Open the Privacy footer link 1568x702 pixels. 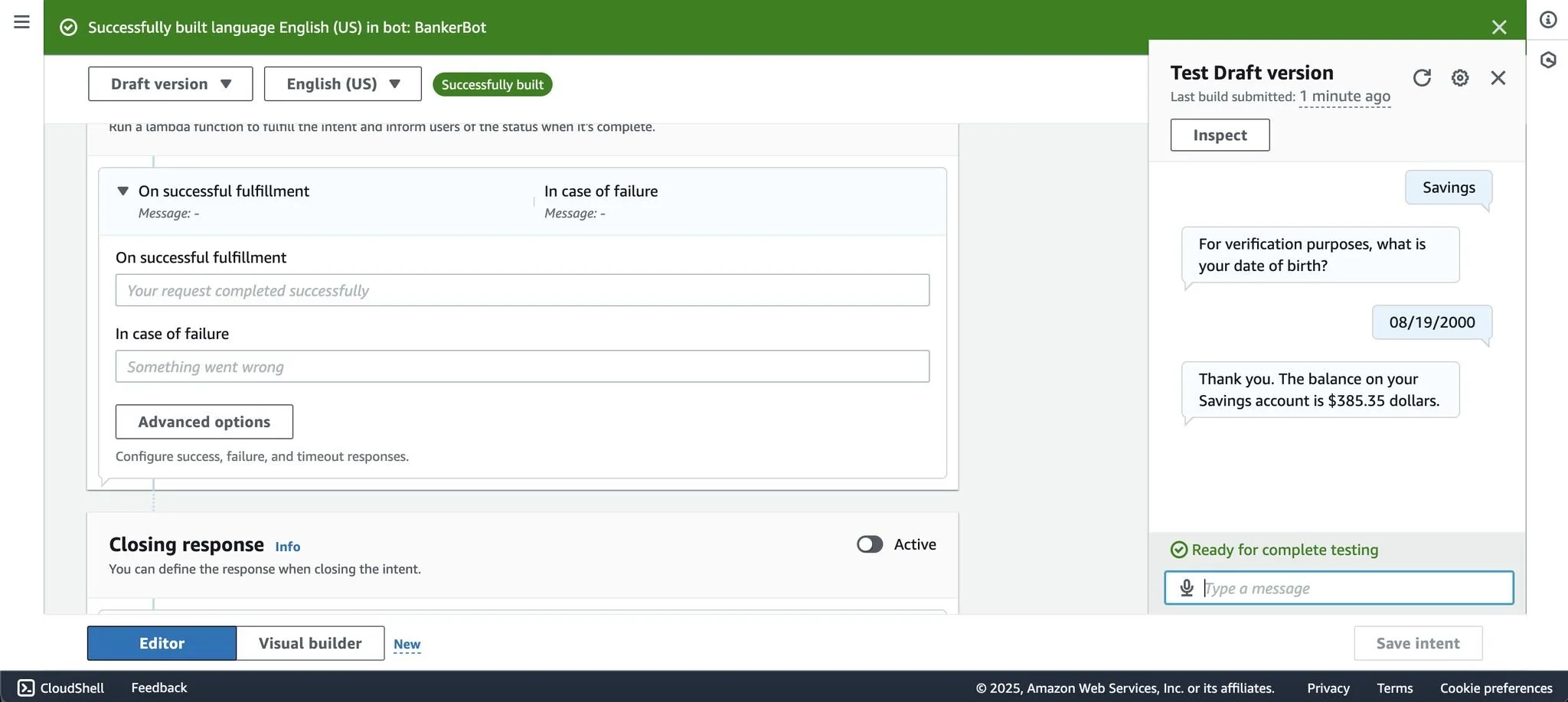(x=1328, y=687)
